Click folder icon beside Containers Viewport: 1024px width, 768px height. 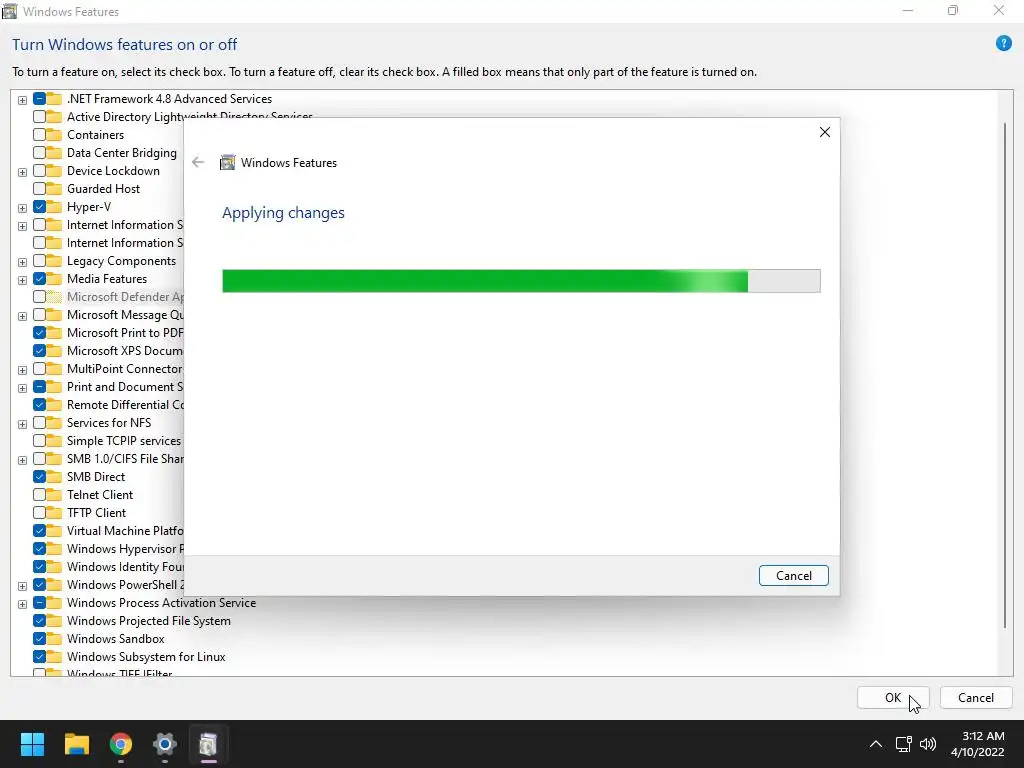tap(54, 135)
